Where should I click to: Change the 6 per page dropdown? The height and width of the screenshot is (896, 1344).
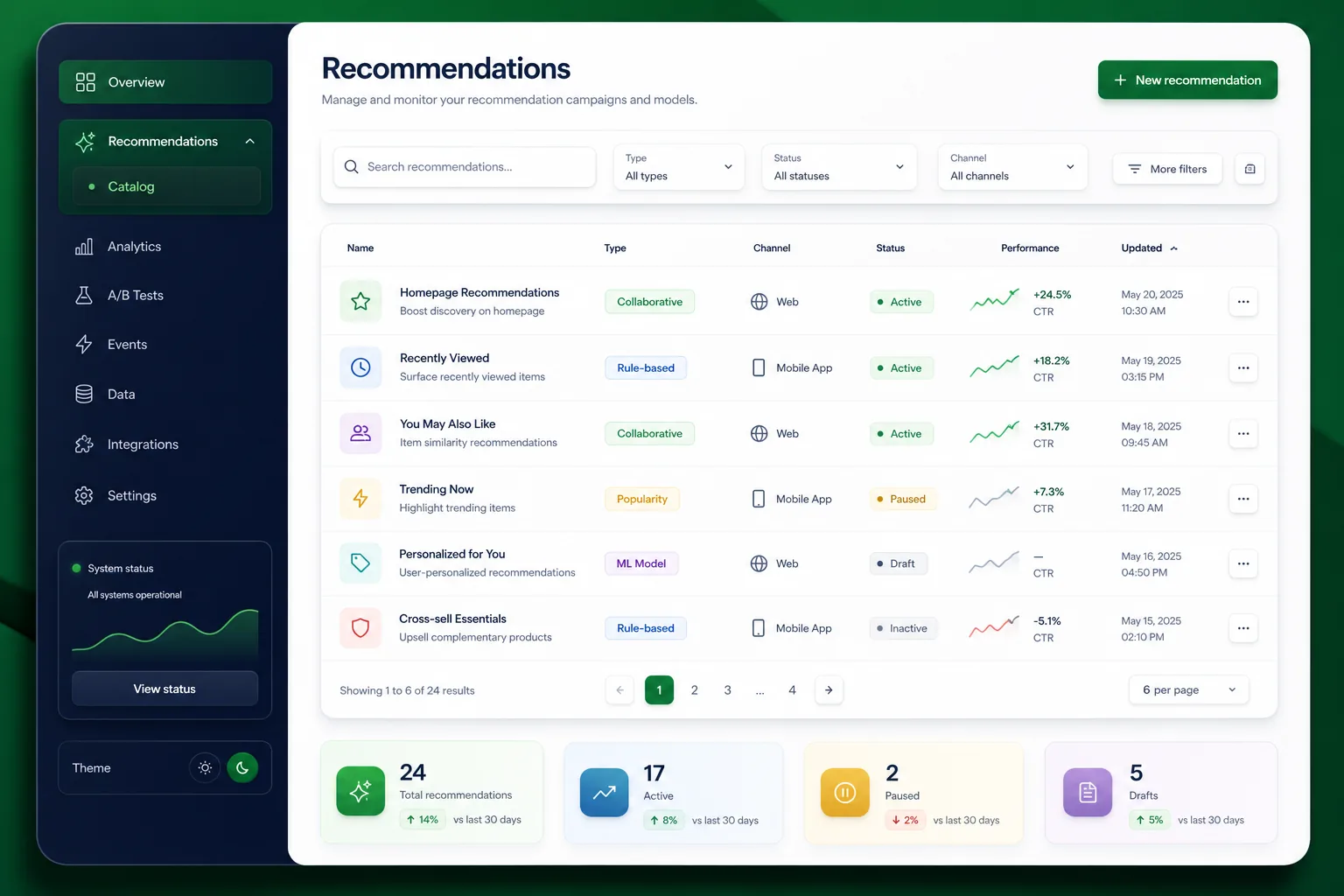click(1189, 690)
